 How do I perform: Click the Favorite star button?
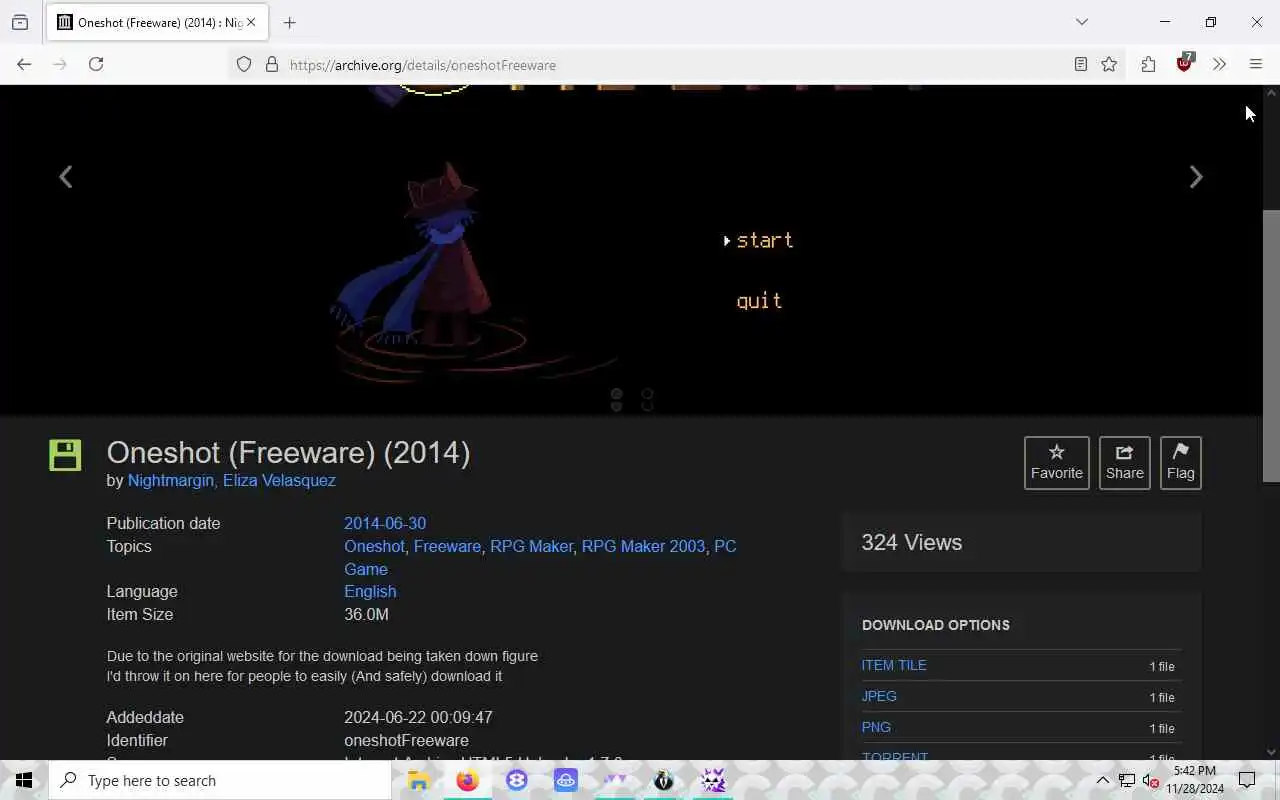1057,463
